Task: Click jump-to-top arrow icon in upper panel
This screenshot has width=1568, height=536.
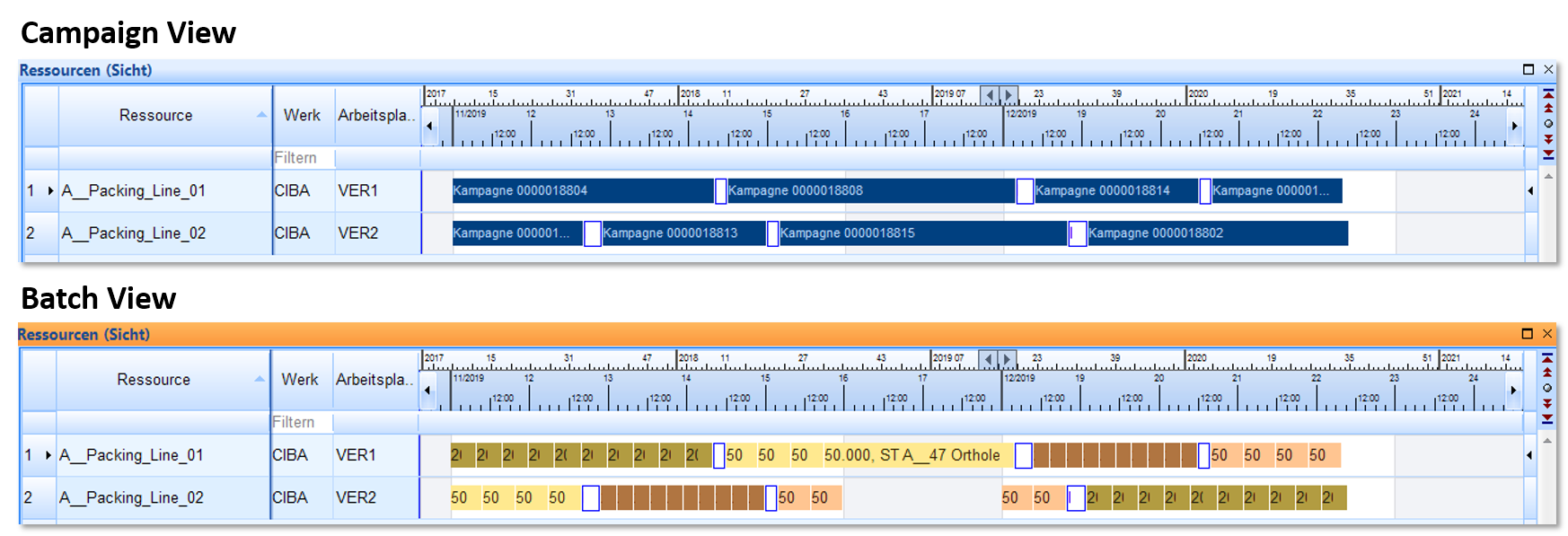Action: pyautogui.click(x=1548, y=94)
